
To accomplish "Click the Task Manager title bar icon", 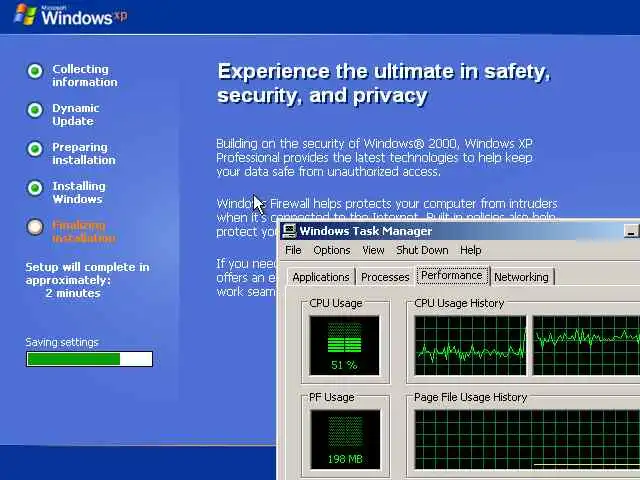I will pos(289,231).
